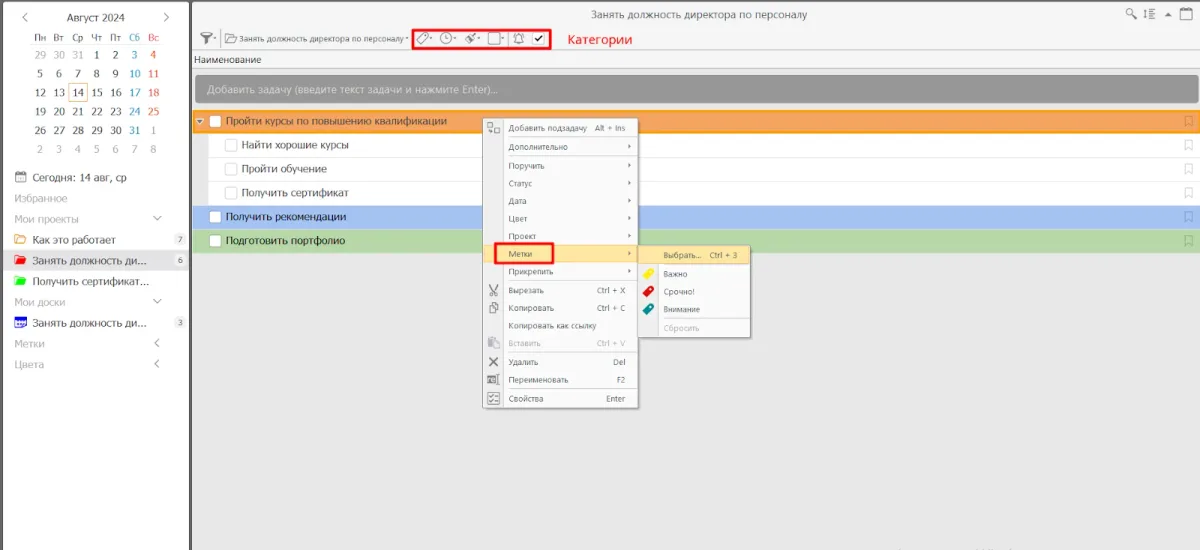Mark 'Подготовить портфолио' task as done
This screenshot has width=1200, height=550.
[215, 241]
